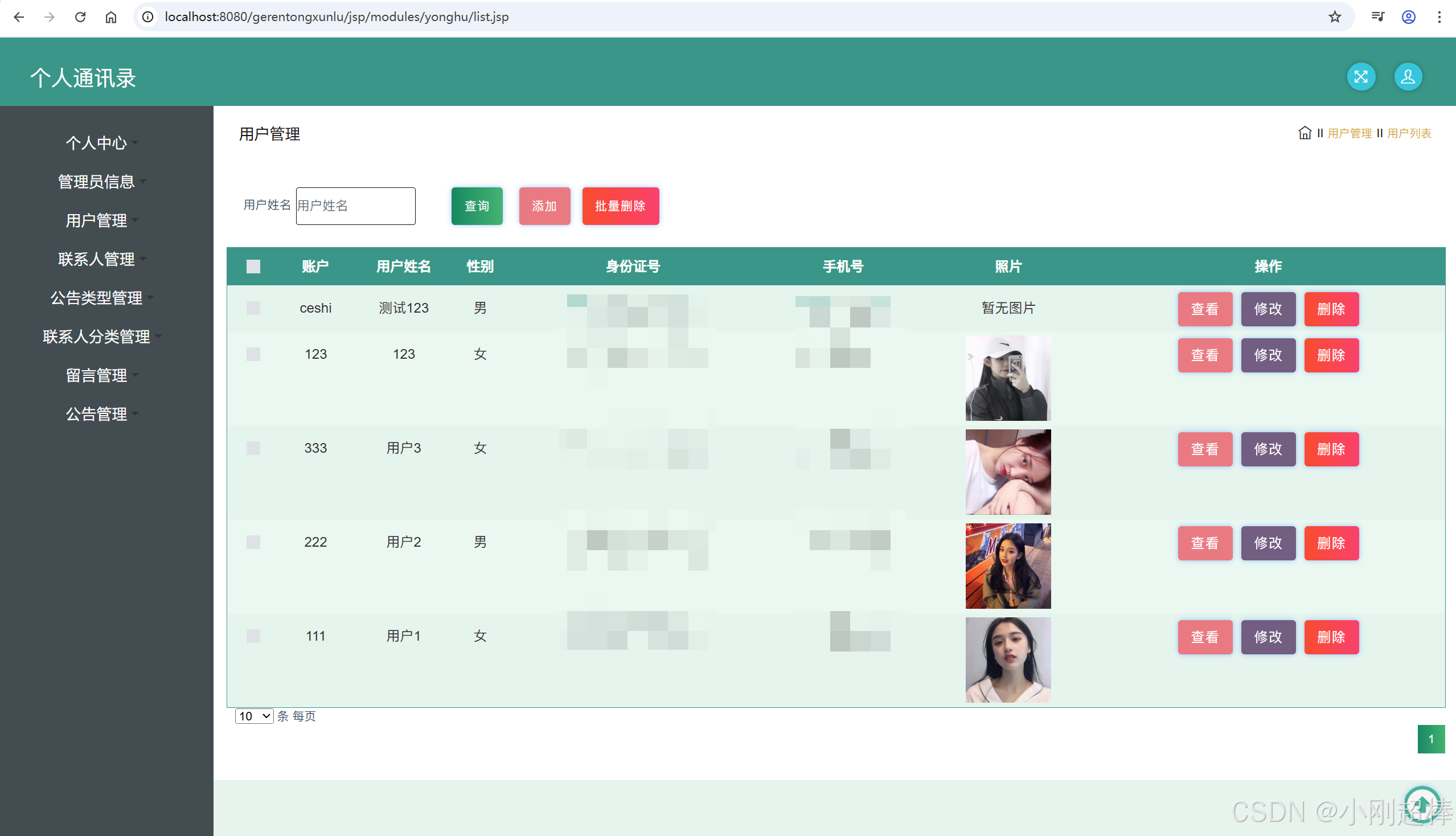
Task: Expand the 联系人管理 sidebar section
Action: click(96, 259)
